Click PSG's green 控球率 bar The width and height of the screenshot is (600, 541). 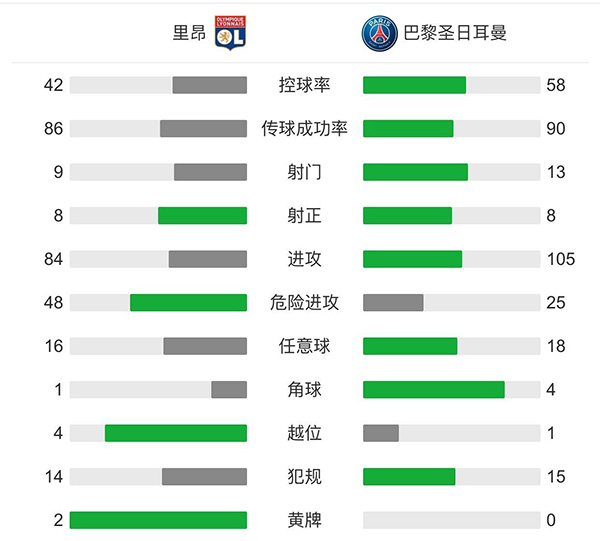coord(414,85)
